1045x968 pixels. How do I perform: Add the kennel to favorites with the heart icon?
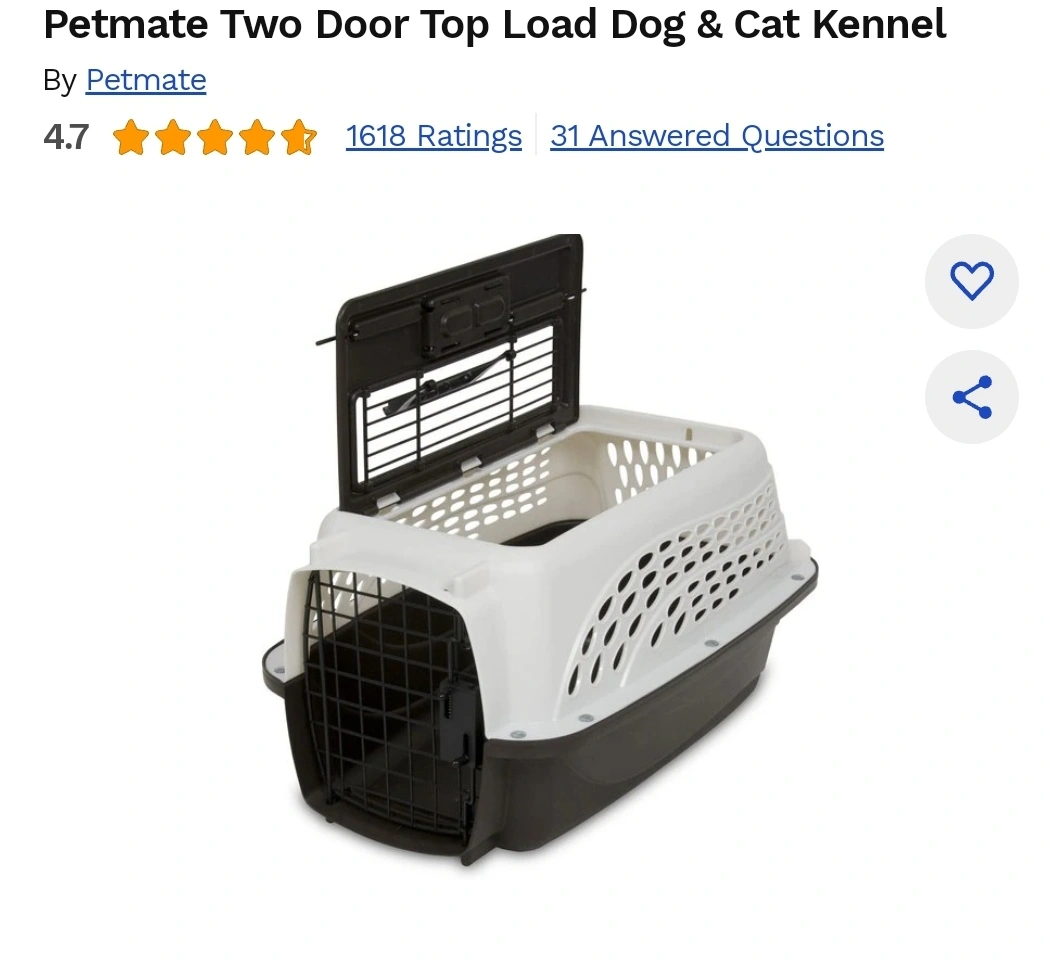coord(971,281)
